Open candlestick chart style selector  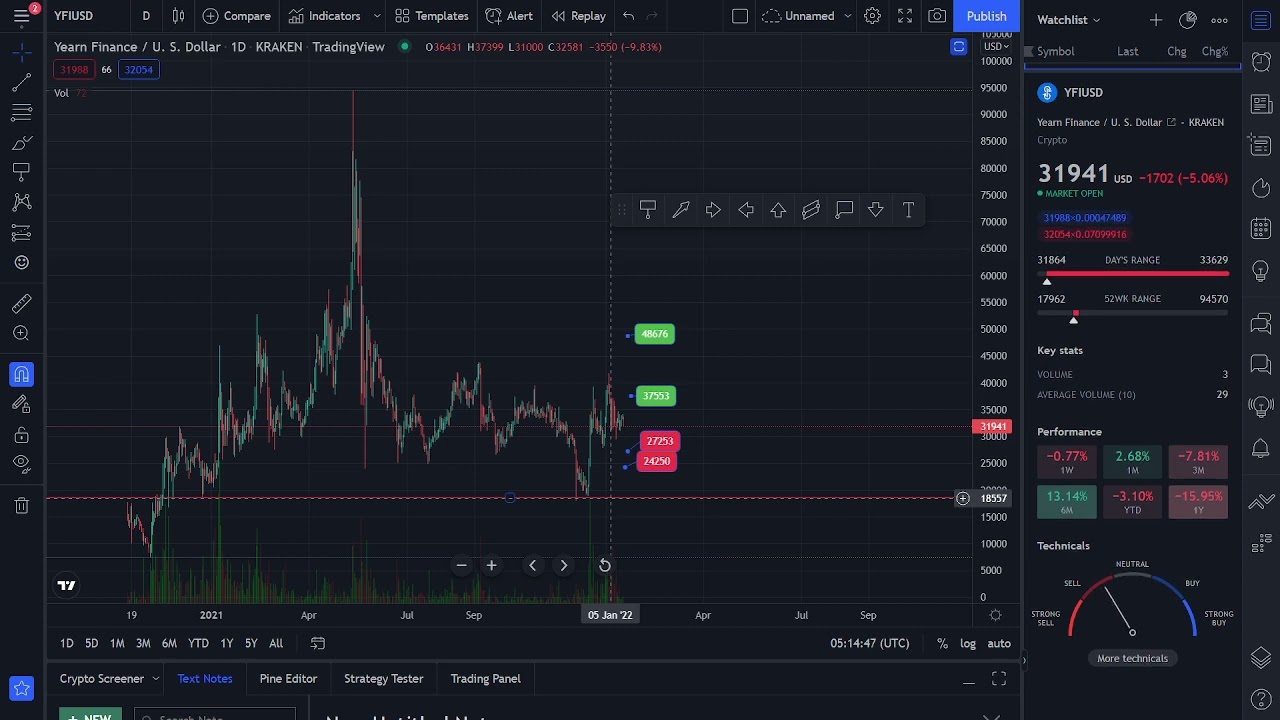coord(178,16)
